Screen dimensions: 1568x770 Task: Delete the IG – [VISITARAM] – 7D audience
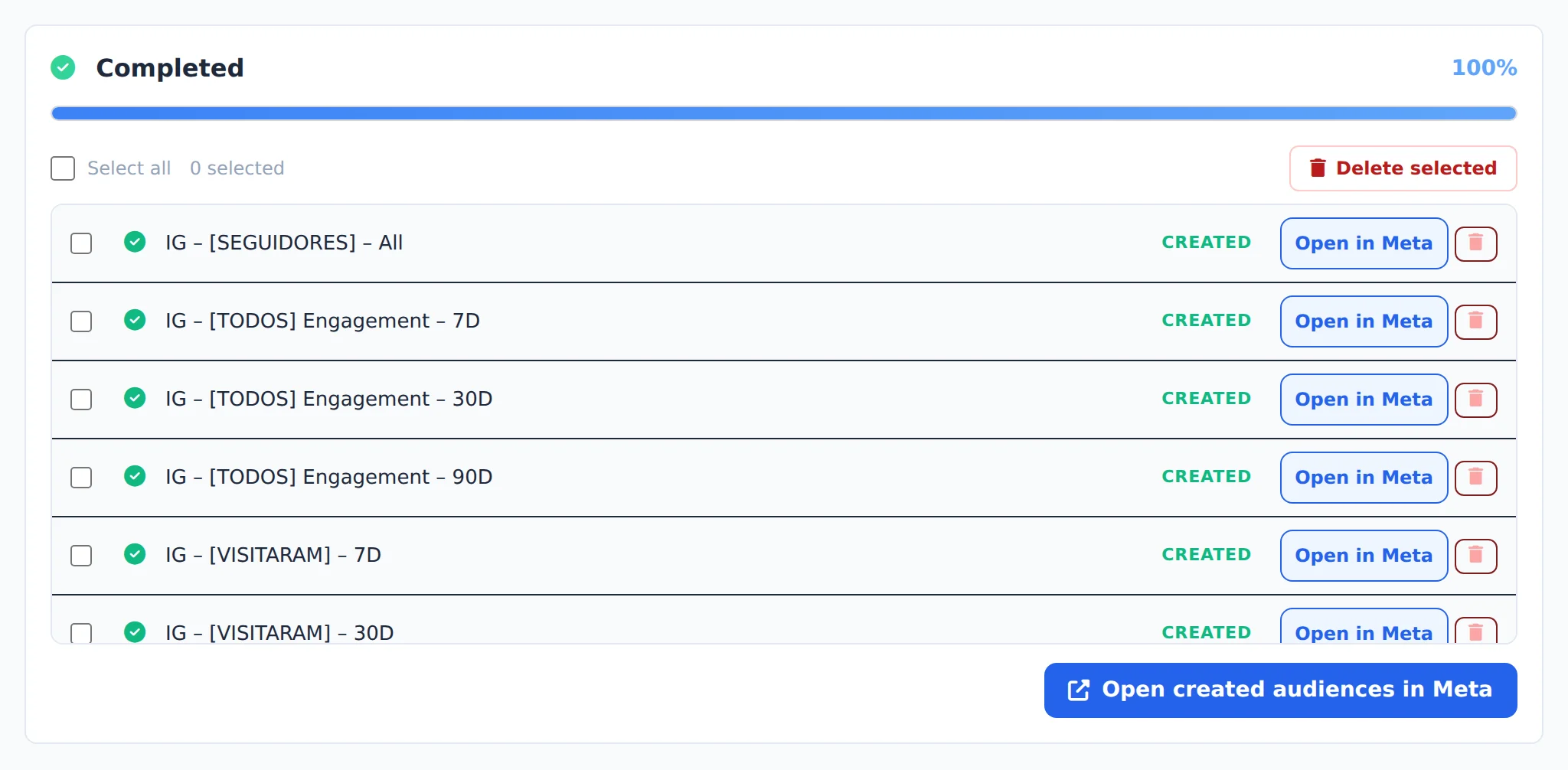[x=1475, y=556]
